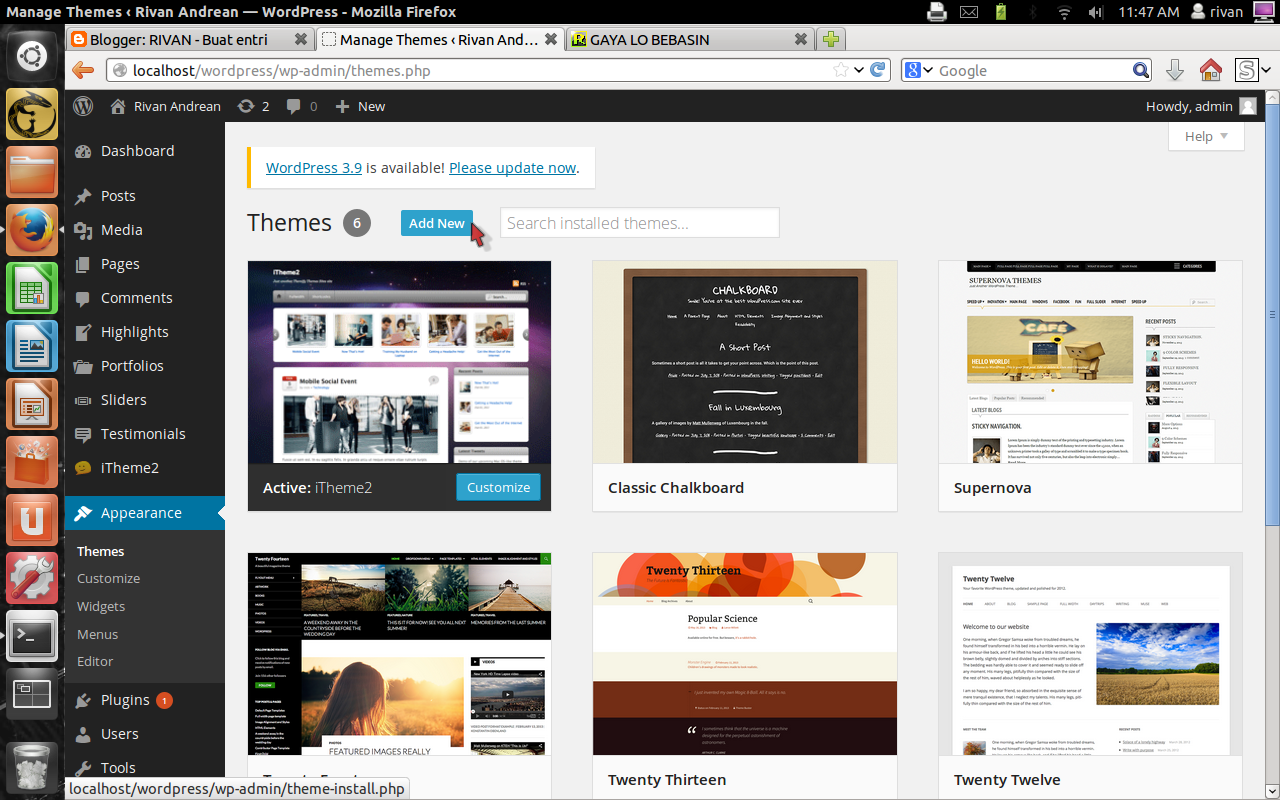1280x800 pixels.
Task: Open Menus under Appearance
Action: [x=98, y=634]
